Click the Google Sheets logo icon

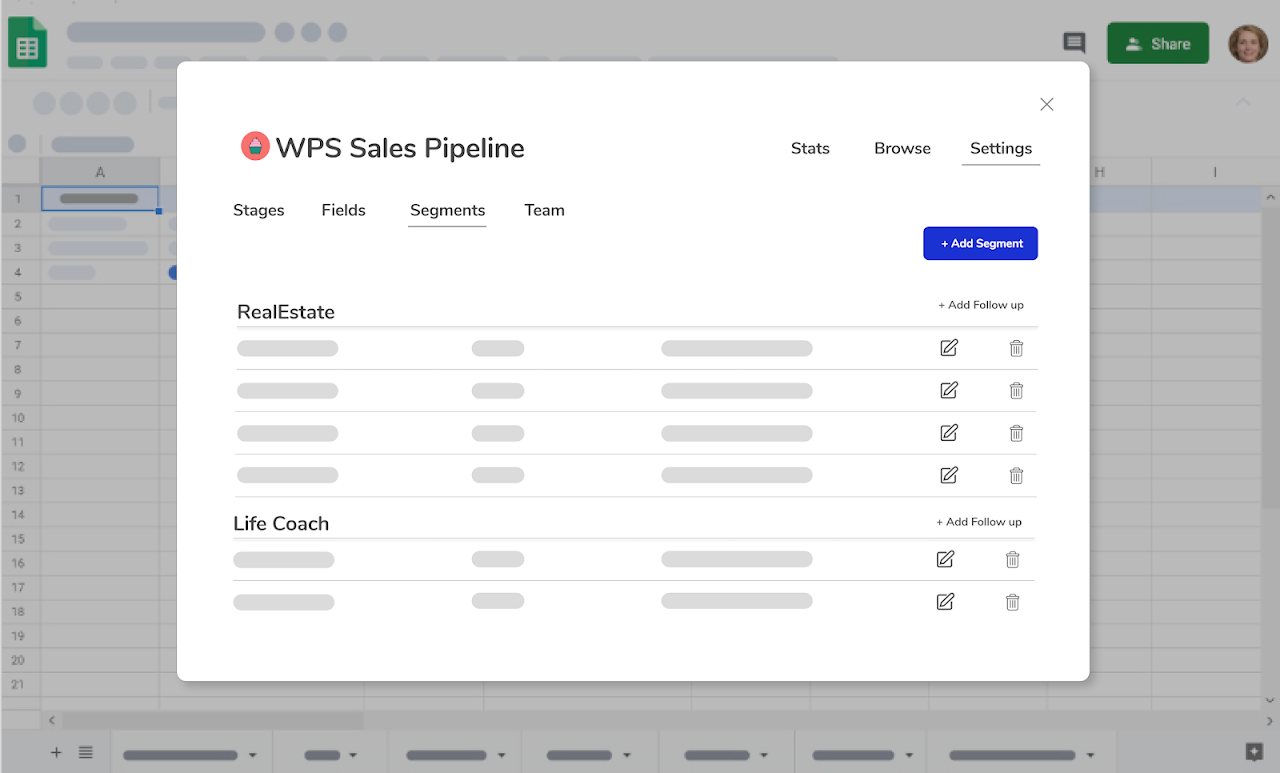(27, 45)
